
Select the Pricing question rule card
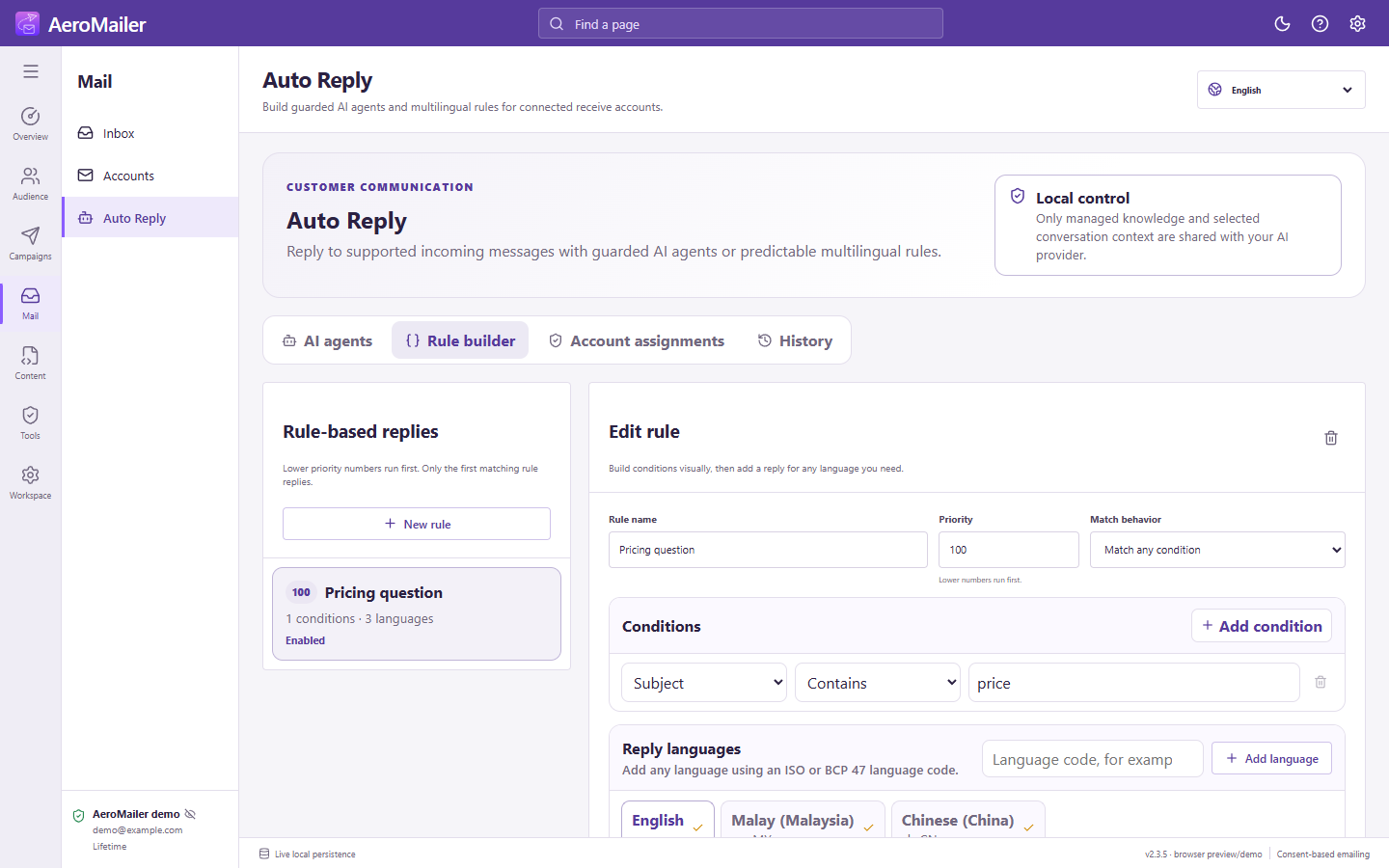pyautogui.click(x=417, y=614)
